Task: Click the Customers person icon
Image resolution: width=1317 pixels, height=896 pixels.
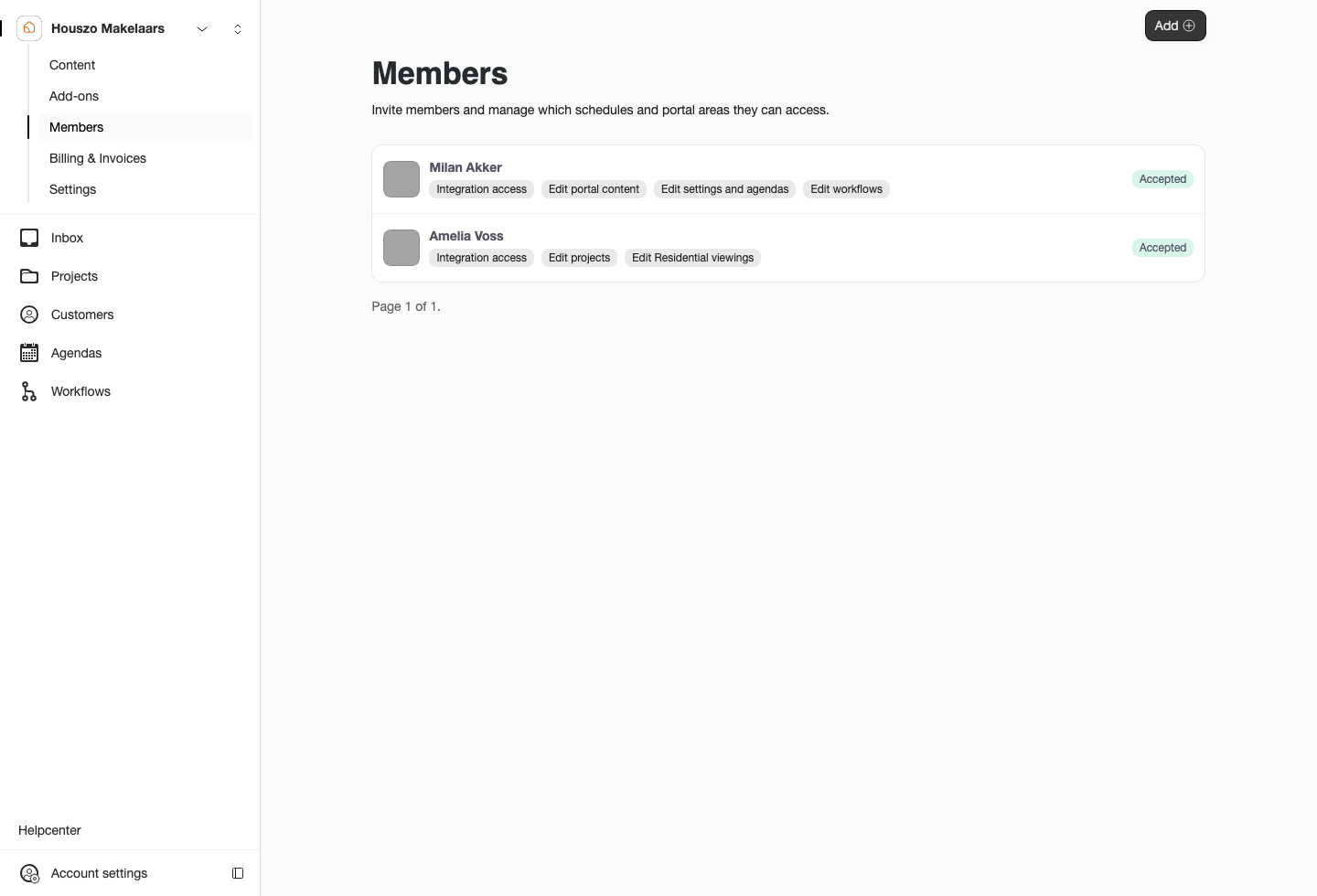Action: pyautogui.click(x=29, y=315)
